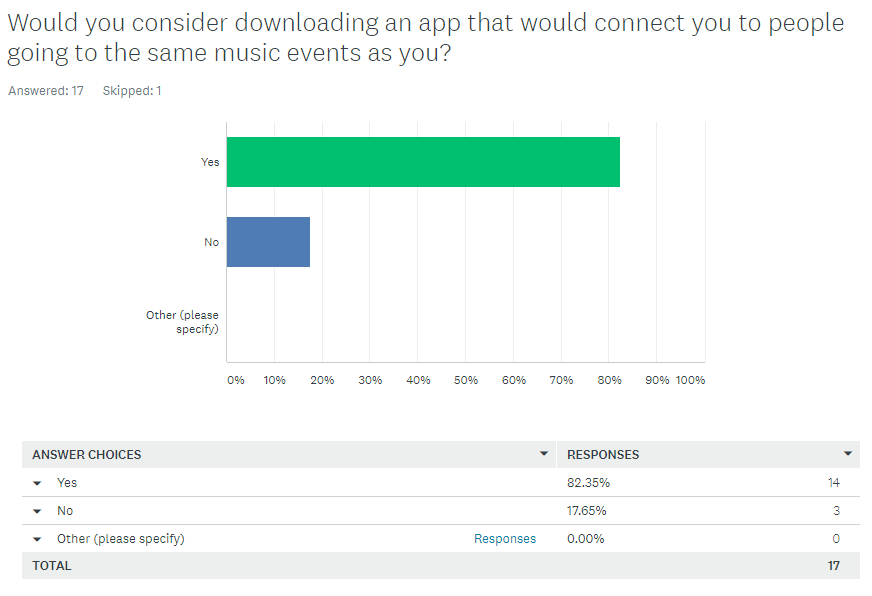Click the survey question title text
This screenshot has width=872, height=596.
[425, 38]
